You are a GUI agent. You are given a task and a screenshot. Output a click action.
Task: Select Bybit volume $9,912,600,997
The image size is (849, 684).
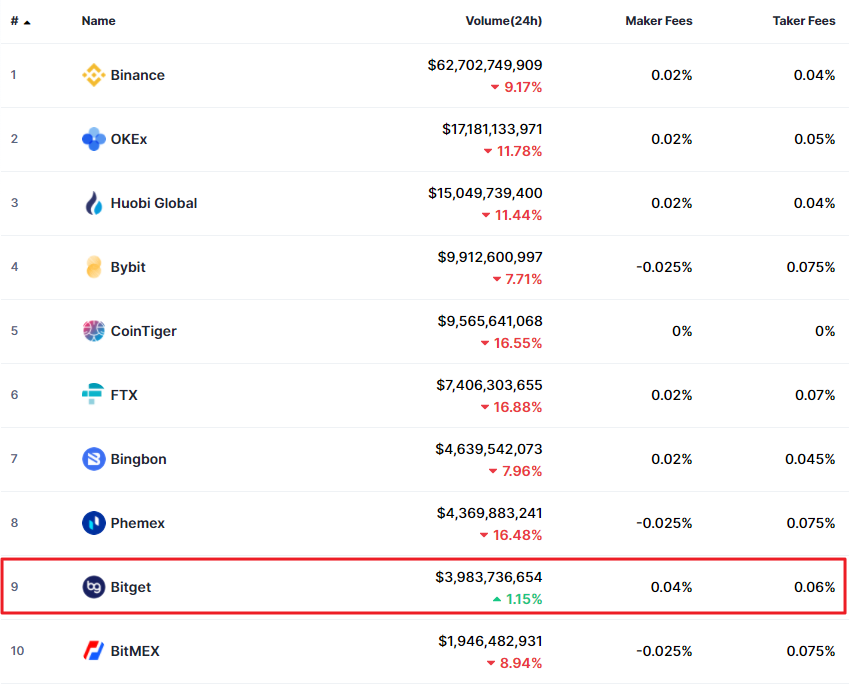click(x=490, y=257)
